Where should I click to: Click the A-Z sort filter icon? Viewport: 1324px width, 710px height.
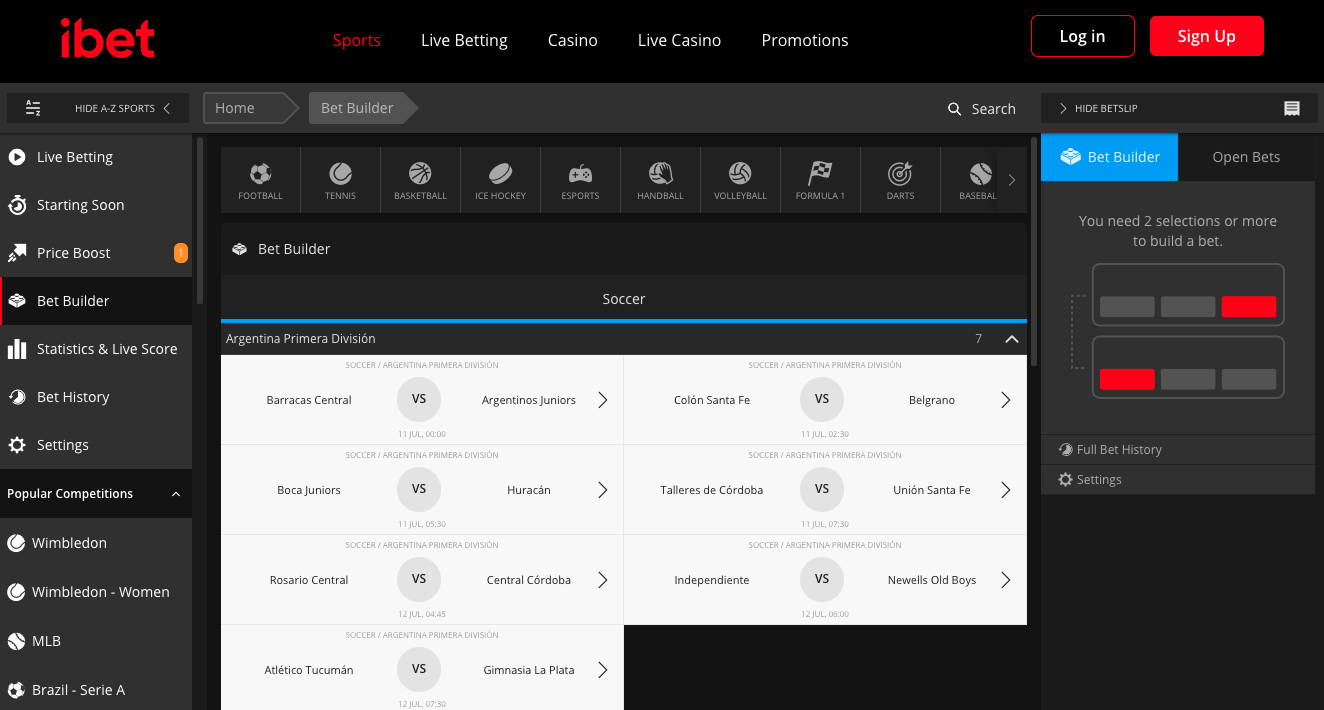click(x=33, y=108)
